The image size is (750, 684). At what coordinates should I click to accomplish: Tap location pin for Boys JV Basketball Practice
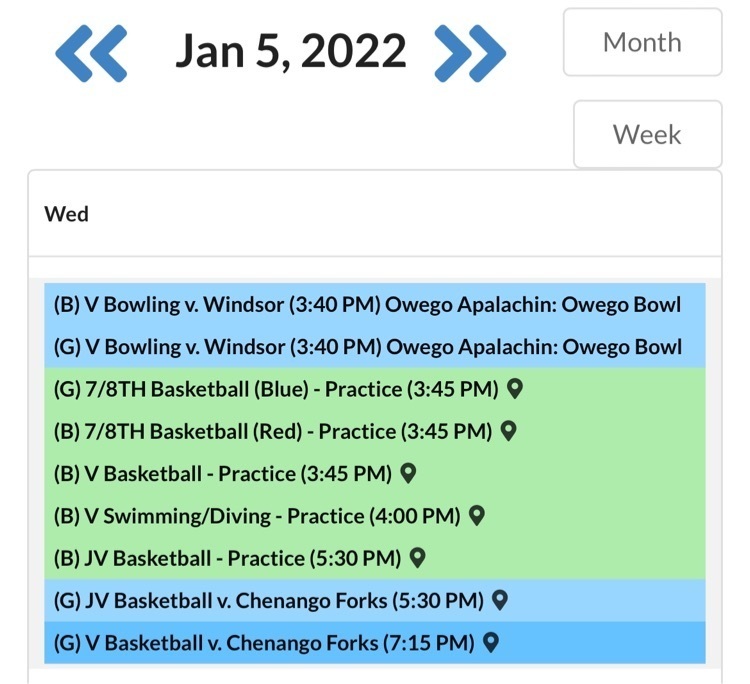coord(417,557)
